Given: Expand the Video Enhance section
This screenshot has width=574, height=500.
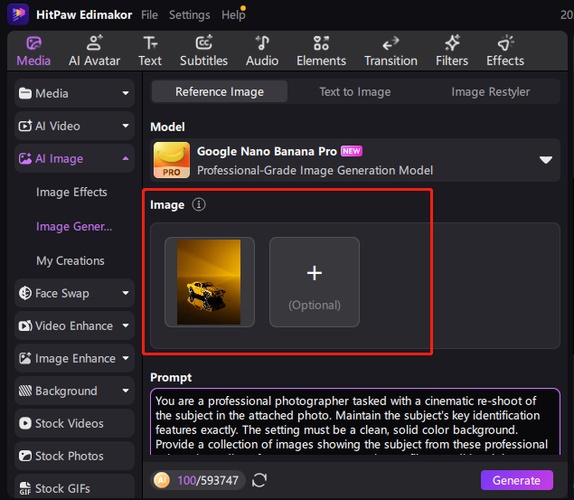Looking at the screenshot, I should (74, 326).
